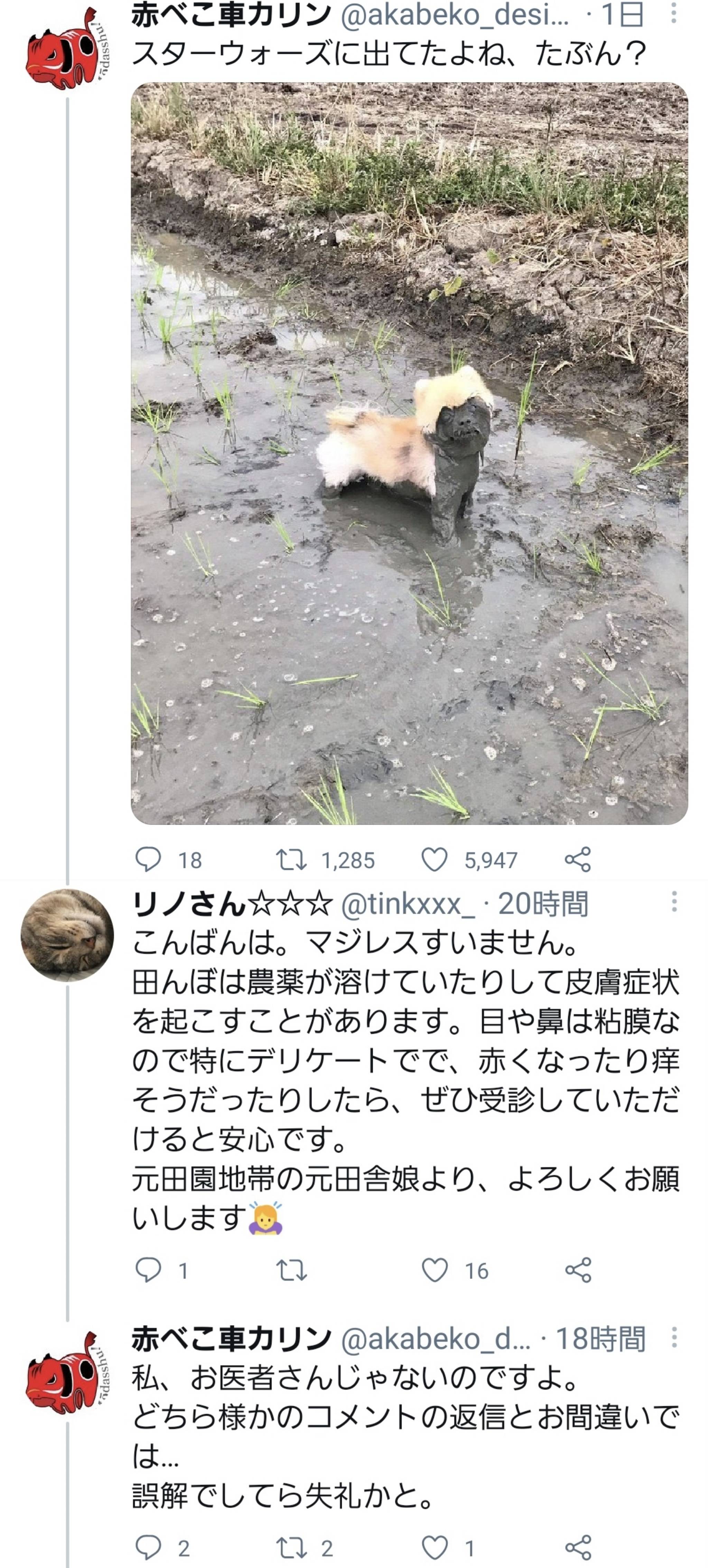Retweet the bottom reply with 2 retweets
The width and height of the screenshot is (708, 1568).
click(x=291, y=1547)
